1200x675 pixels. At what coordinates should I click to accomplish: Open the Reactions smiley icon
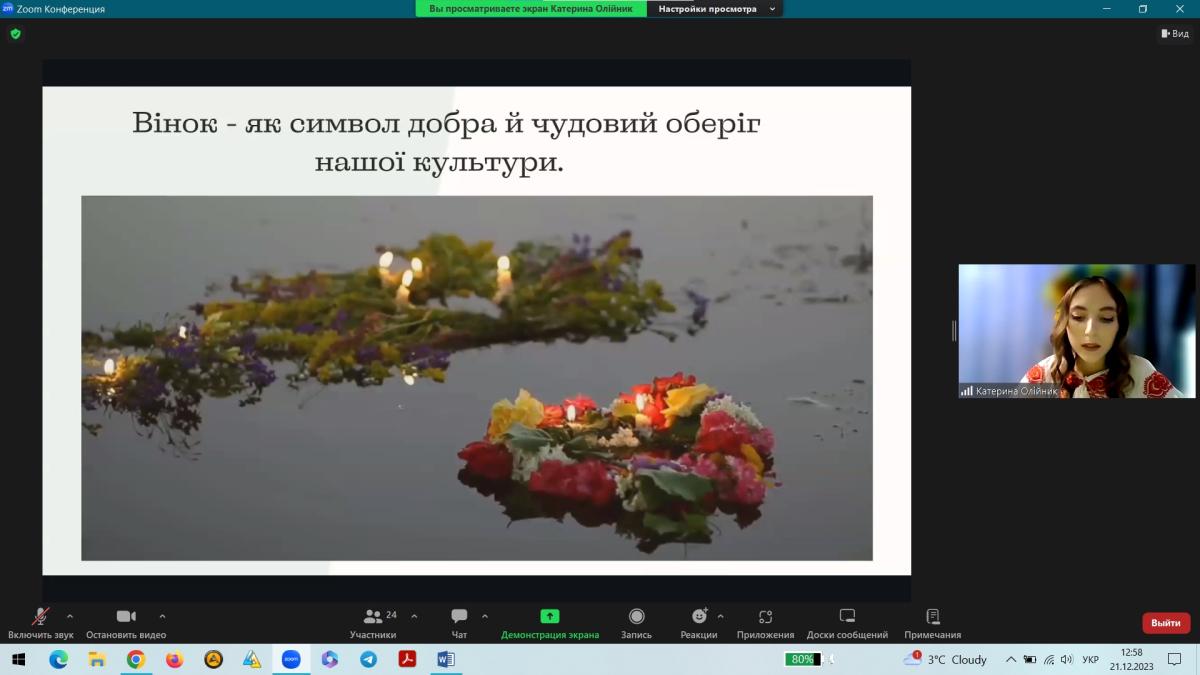[x=699, y=617]
